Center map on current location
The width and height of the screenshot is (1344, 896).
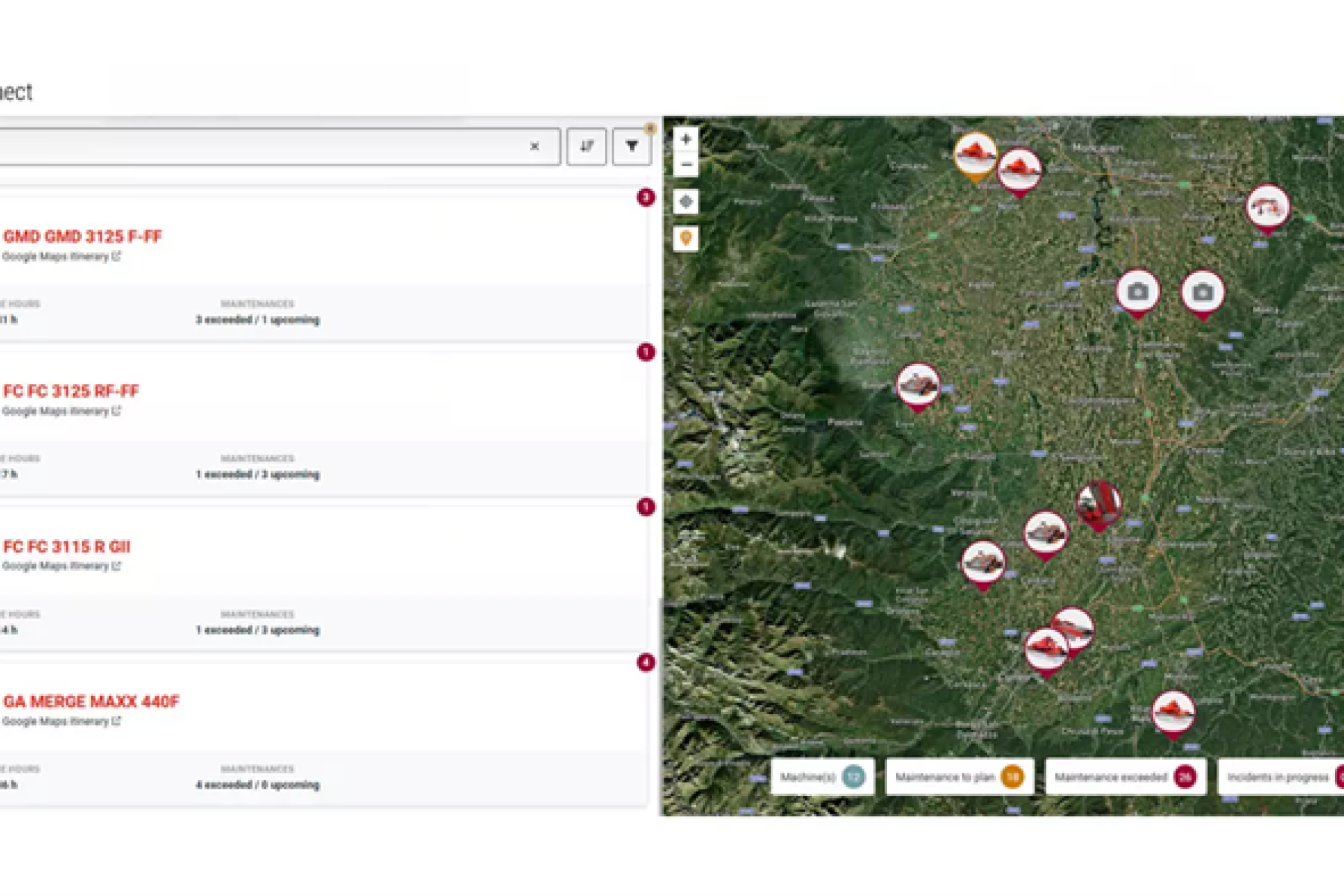685,202
